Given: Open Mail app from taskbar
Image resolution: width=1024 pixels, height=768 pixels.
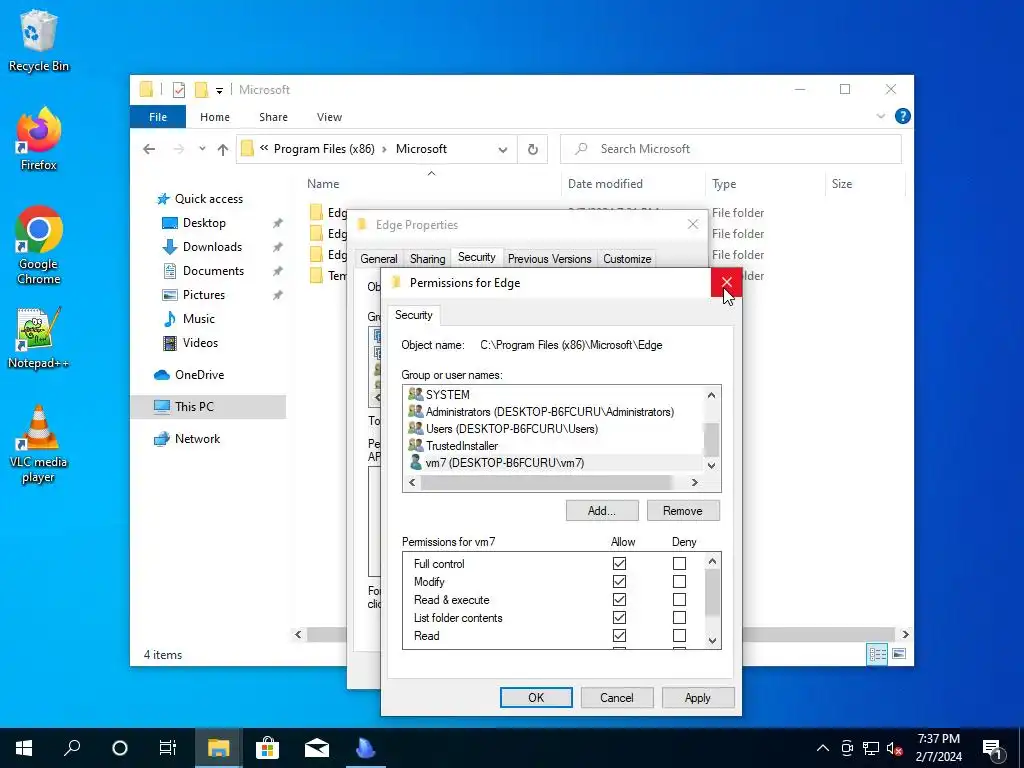Looking at the screenshot, I should point(317,748).
